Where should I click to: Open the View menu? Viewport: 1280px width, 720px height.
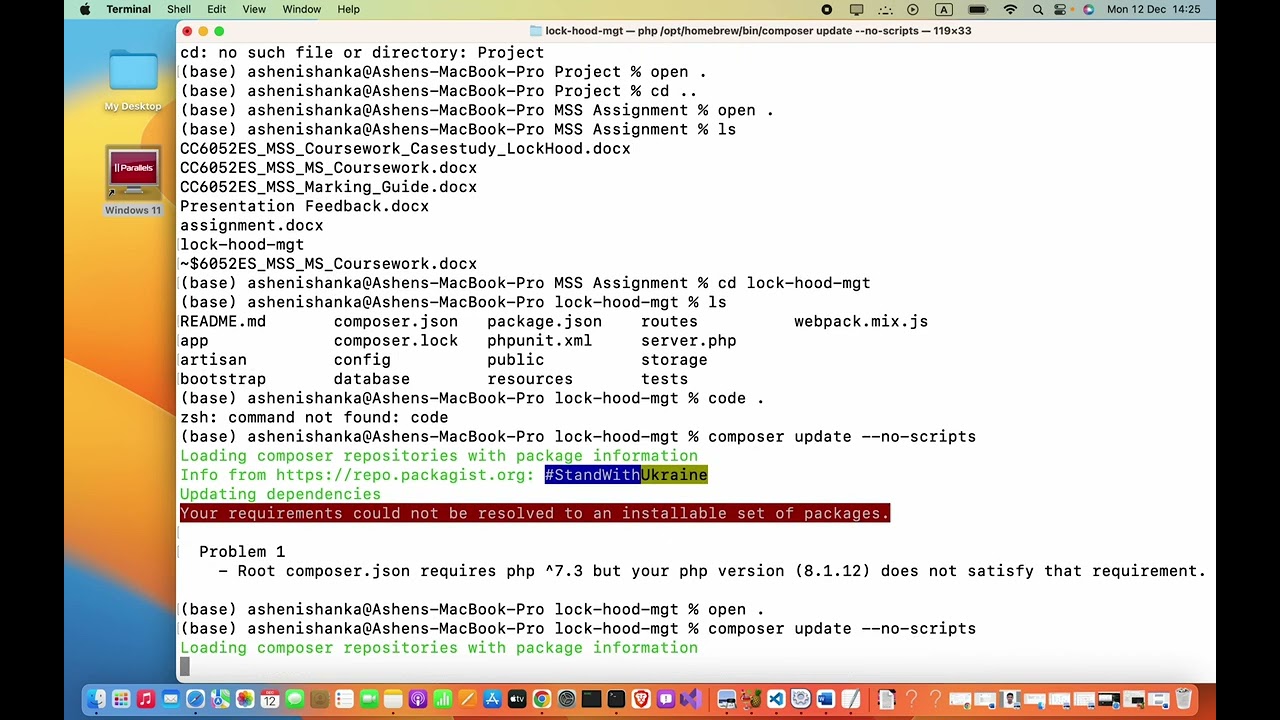tap(254, 9)
